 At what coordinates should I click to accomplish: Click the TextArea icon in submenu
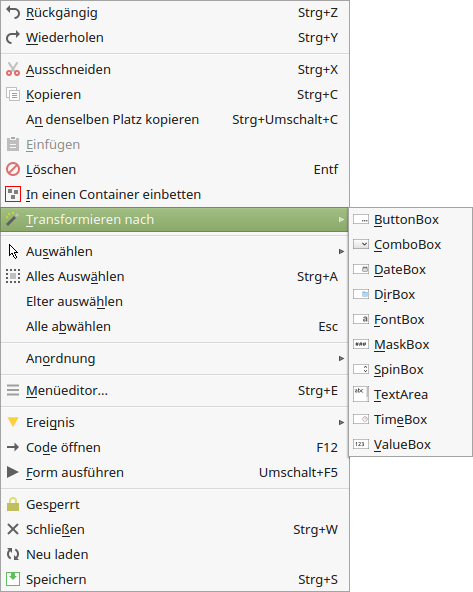361,395
